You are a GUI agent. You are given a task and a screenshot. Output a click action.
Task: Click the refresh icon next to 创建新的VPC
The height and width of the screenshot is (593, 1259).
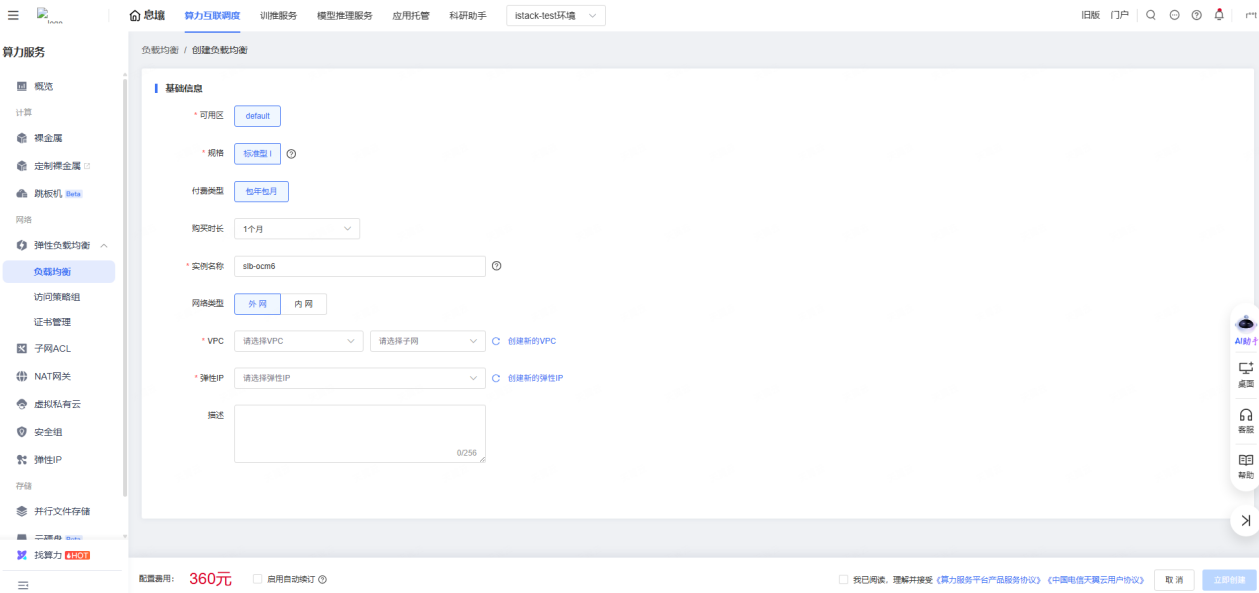495,341
